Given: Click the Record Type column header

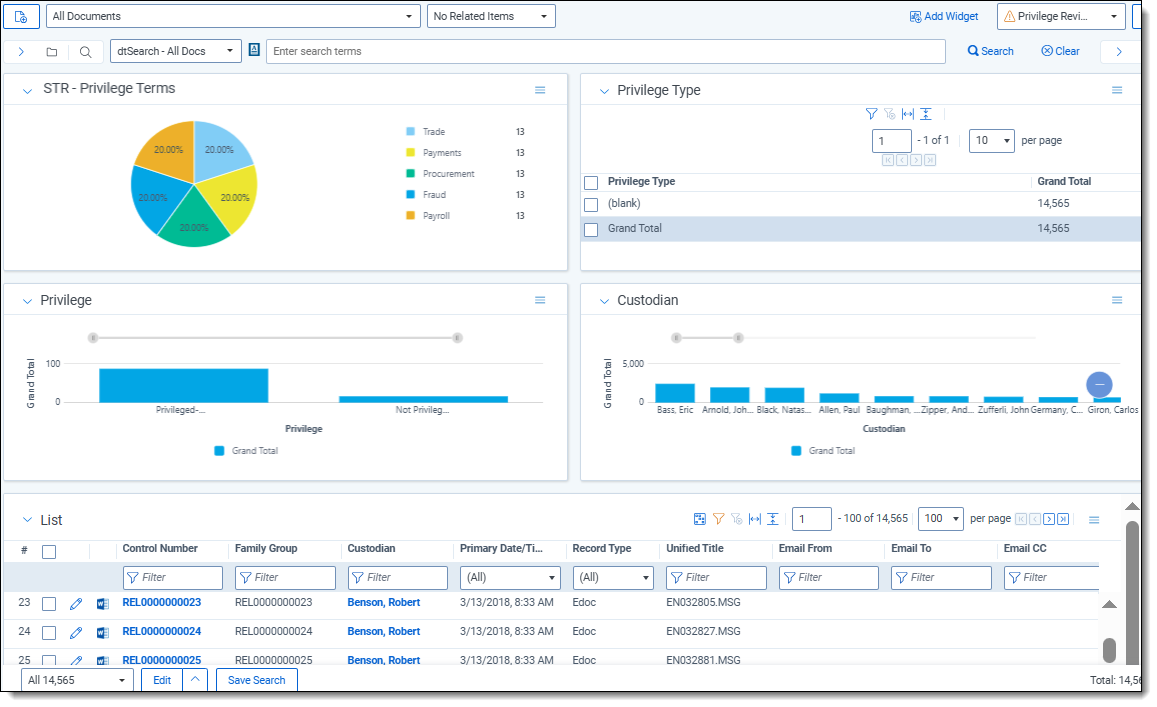Looking at the screenshot, I should [x=601, y=549].
